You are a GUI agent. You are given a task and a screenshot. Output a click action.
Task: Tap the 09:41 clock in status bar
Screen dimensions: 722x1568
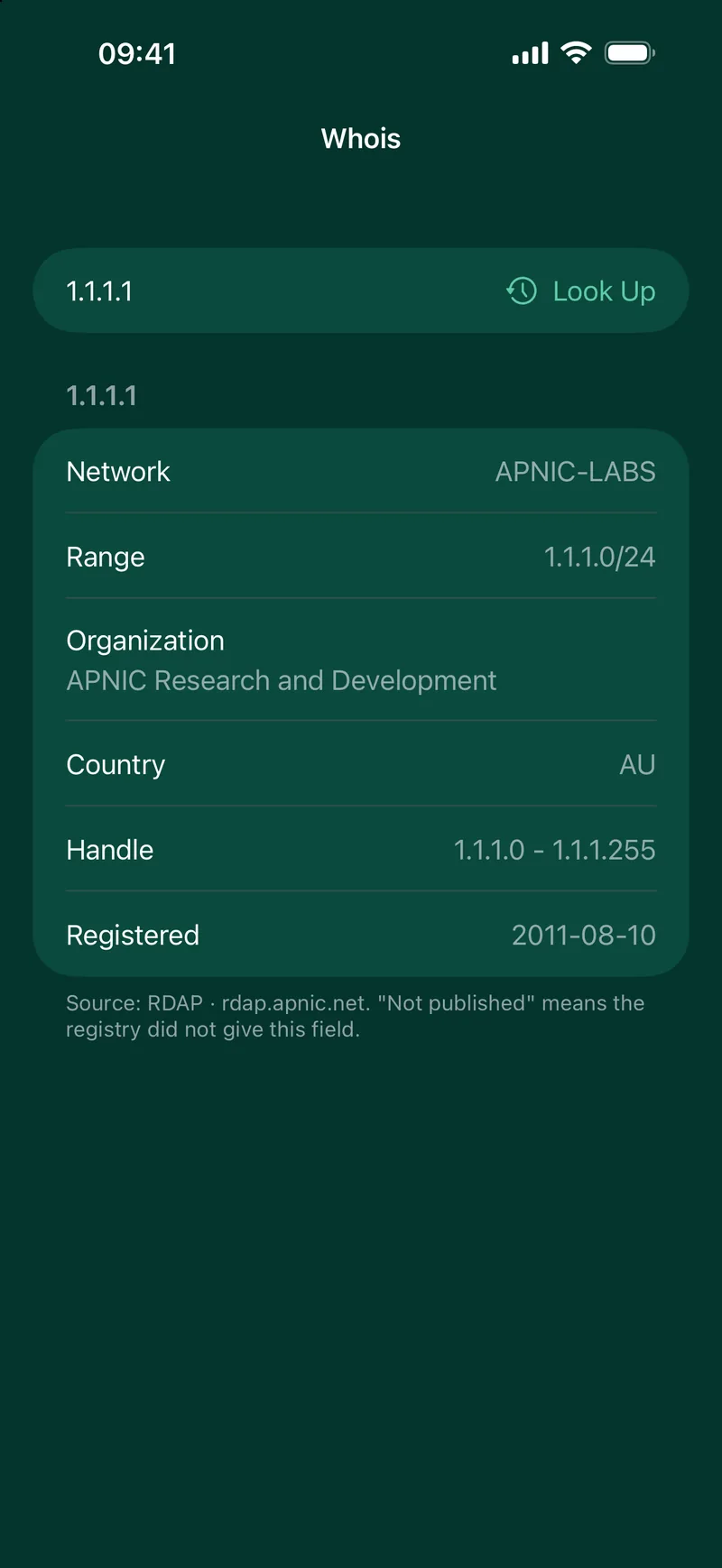click(x=137, y=54)
